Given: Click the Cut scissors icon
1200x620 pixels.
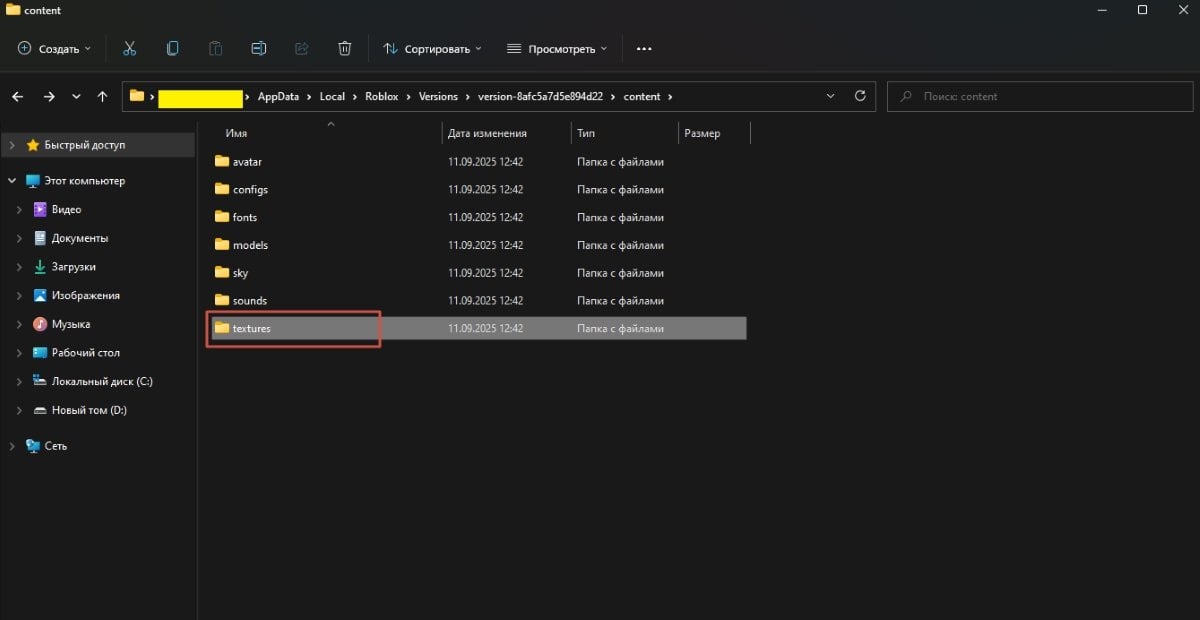Looking at the screenshot, I should point(130,48).
